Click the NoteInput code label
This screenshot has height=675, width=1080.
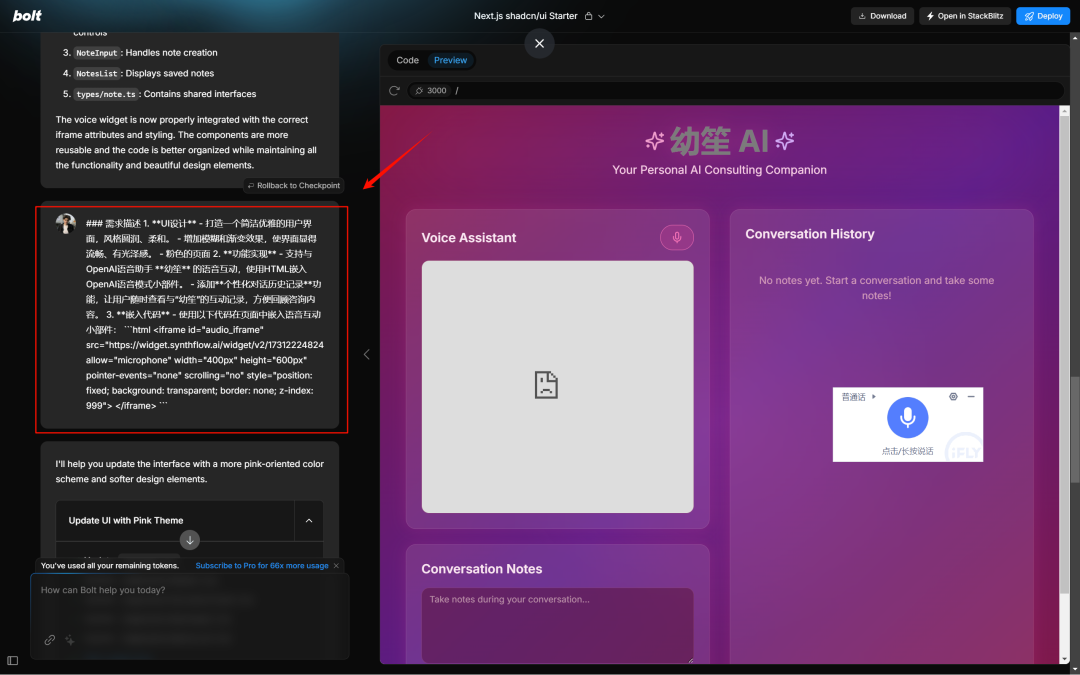coord(97,53)
